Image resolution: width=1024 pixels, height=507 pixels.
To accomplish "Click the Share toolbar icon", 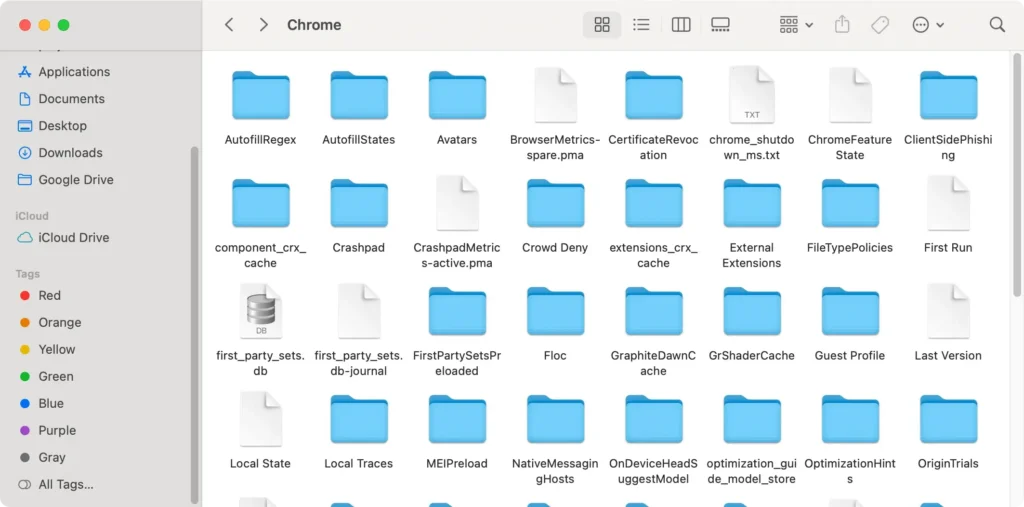I will [x=842, y=25].
